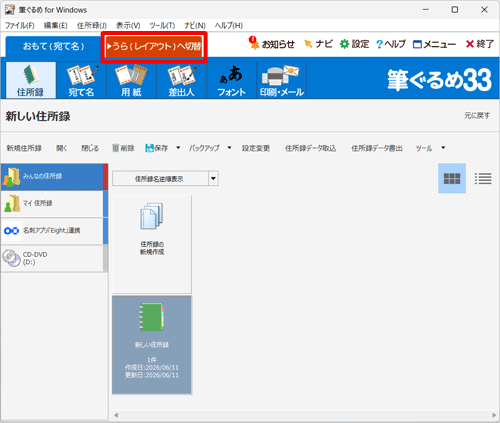The width and height of the screenshot is (500, 423).
Task: Switch to list view display
Action: click(x=483, y=178)
